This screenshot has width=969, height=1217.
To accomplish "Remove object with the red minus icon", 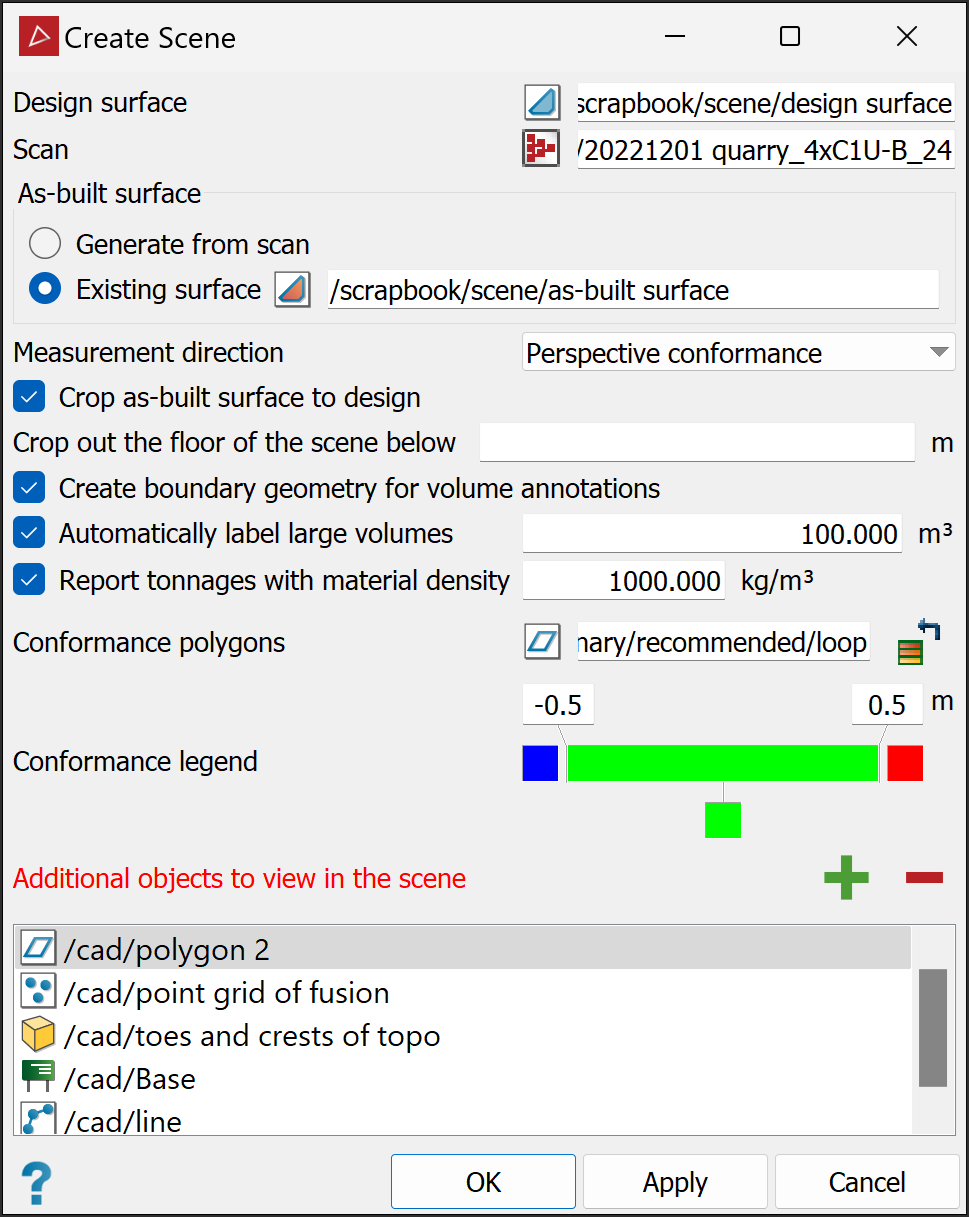I will (924, 878).
